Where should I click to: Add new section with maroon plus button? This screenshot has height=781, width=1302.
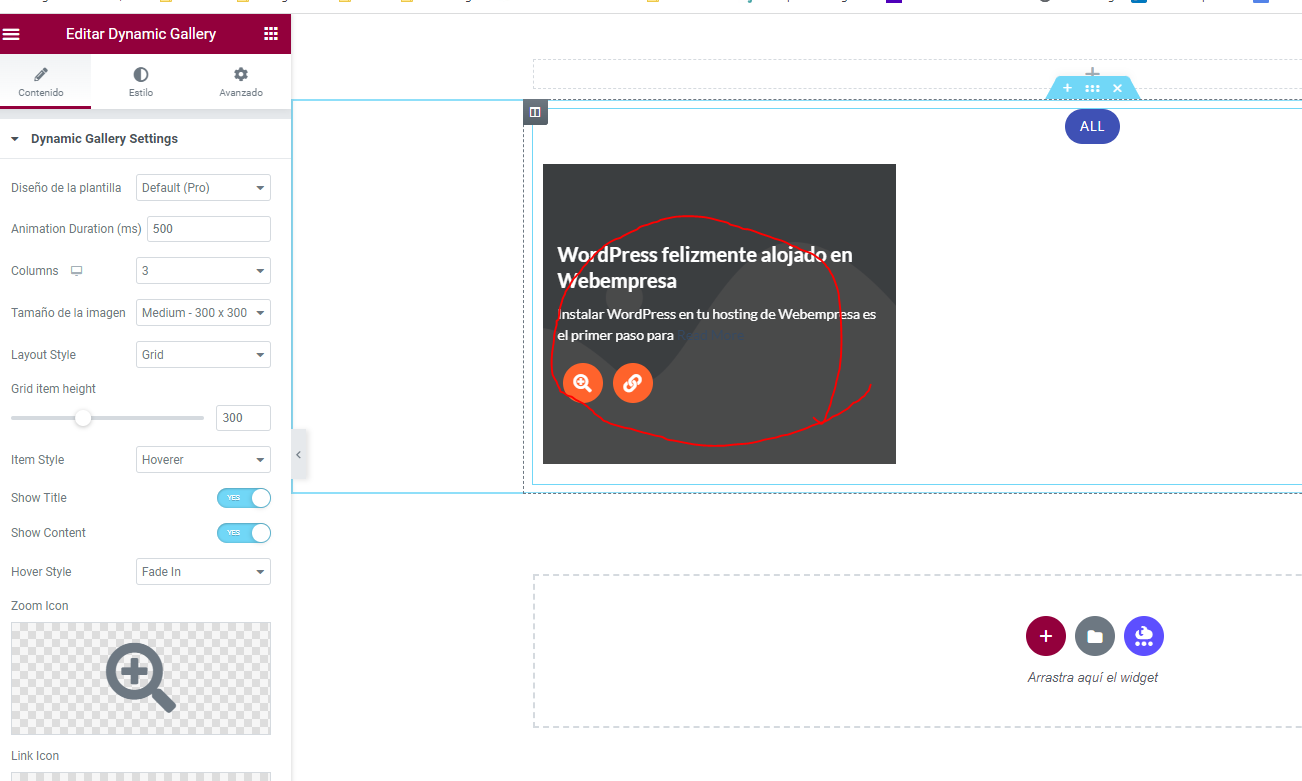click(x=1046, y=636)
